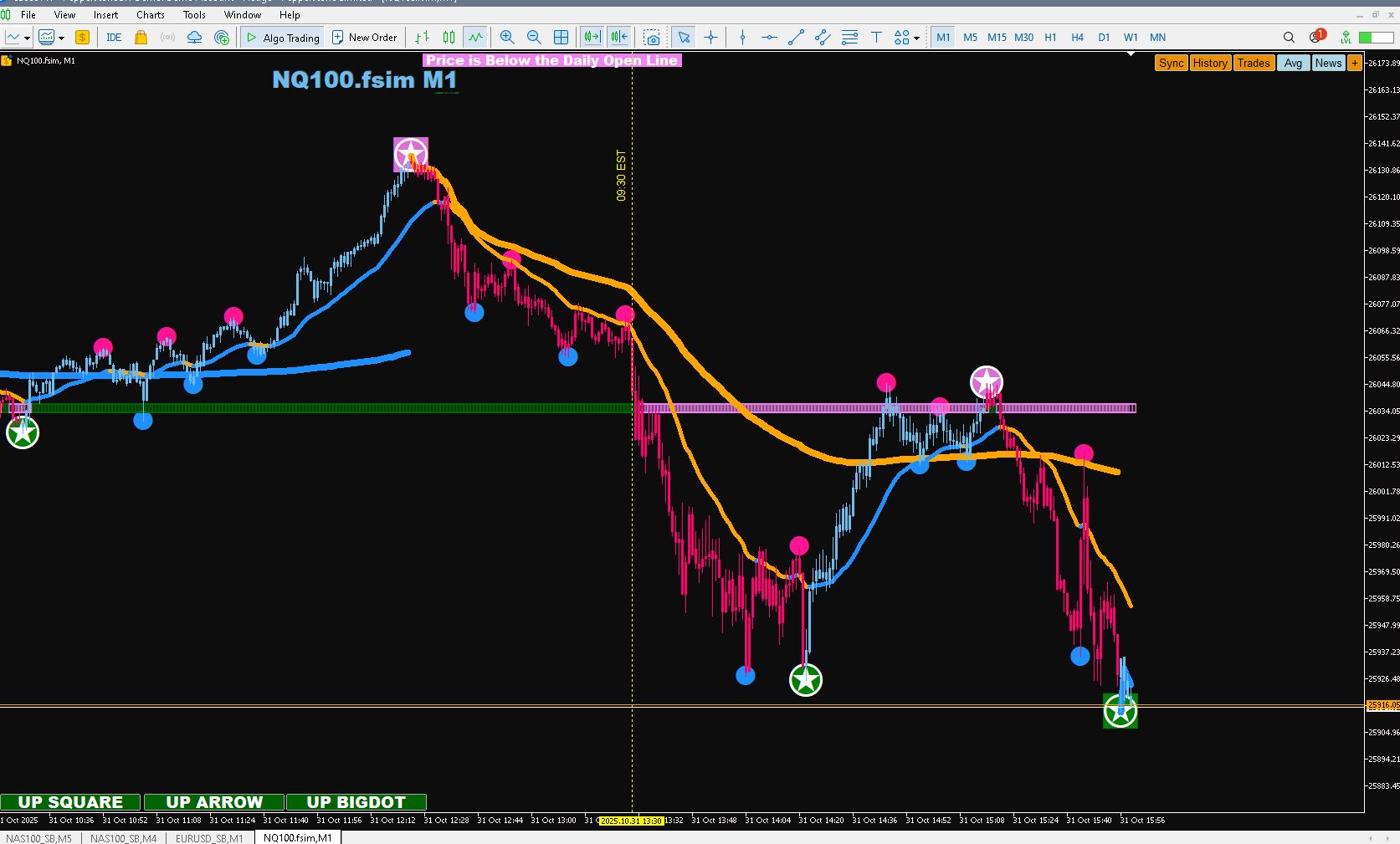Image resolution: width=1400 pixels, height=844 pixels.
Task: Select the cursor arrow tool
Action: click(684, 38)
